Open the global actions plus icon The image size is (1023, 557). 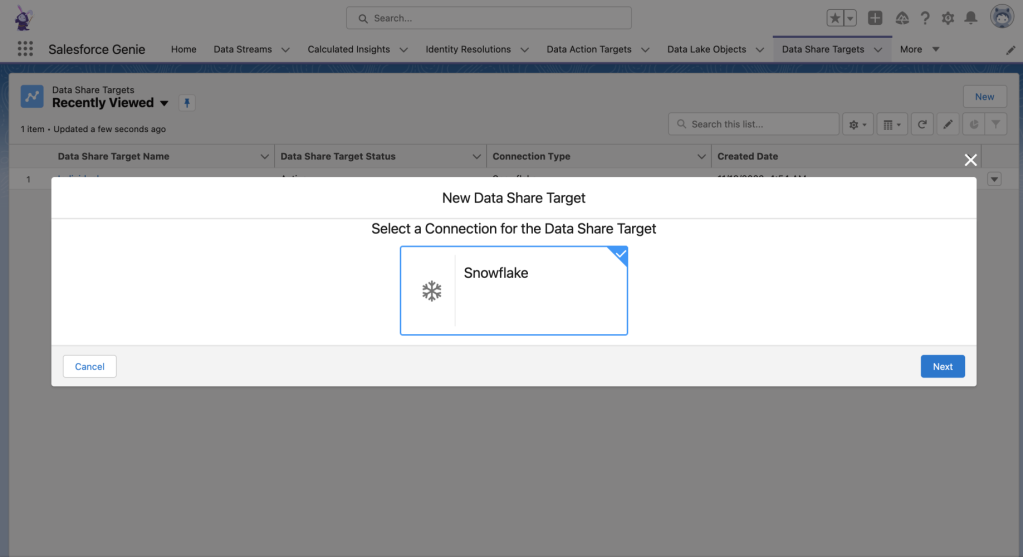point(875,18)
